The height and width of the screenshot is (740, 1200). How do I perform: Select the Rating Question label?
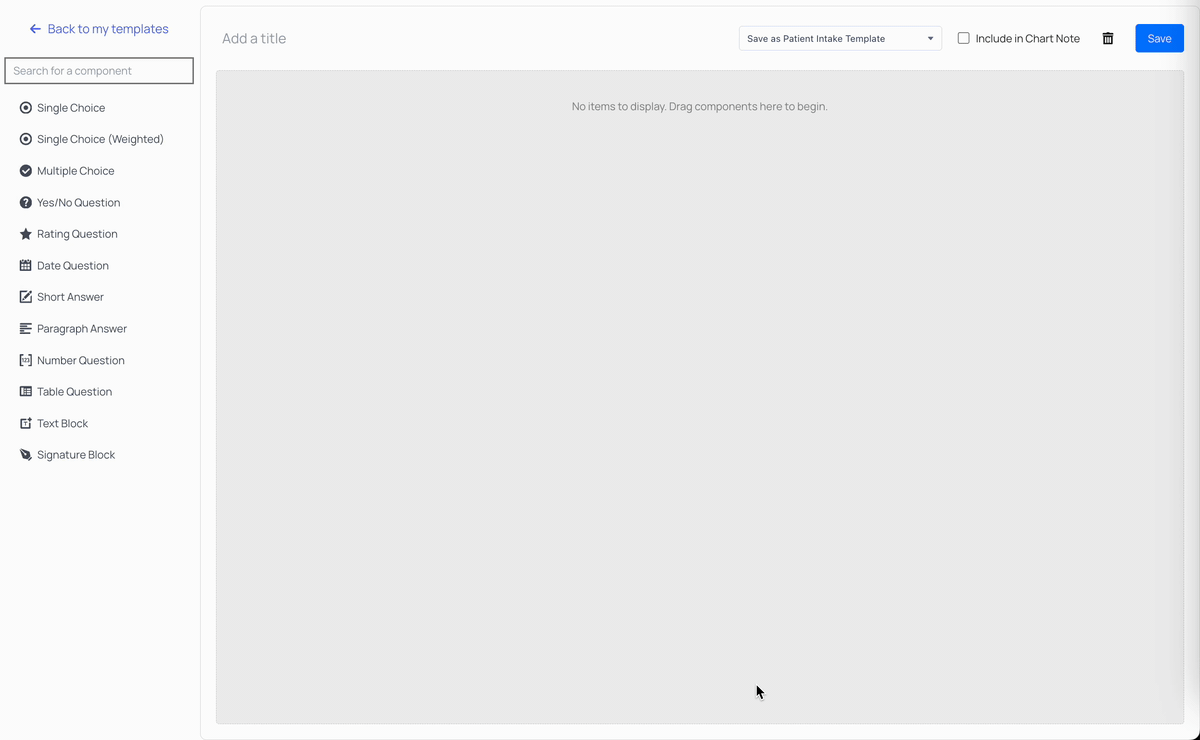[77, 234]
